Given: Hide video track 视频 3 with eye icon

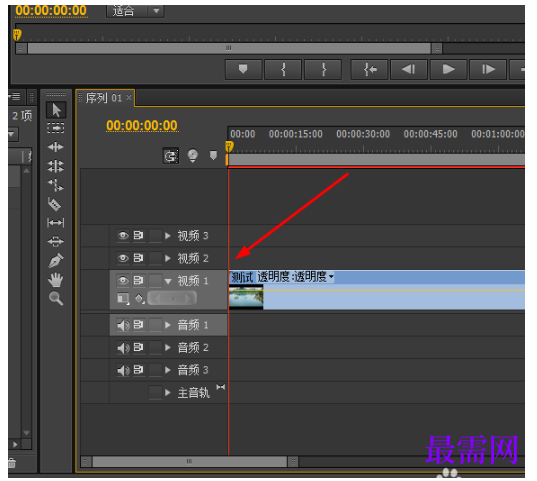Looking at the screenshot, I should click(x=123, y=235).
